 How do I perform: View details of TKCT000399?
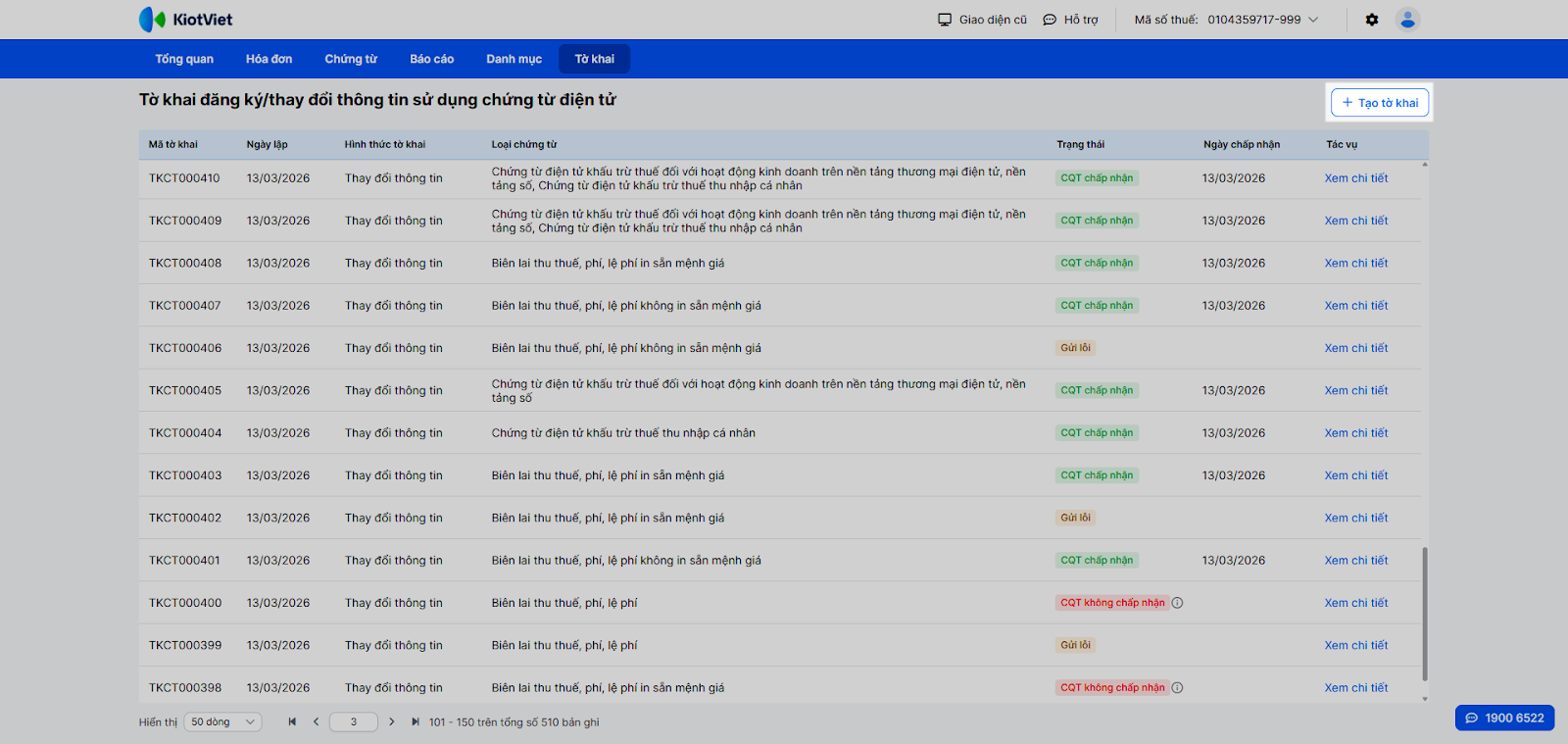(x=1356, y=645)
